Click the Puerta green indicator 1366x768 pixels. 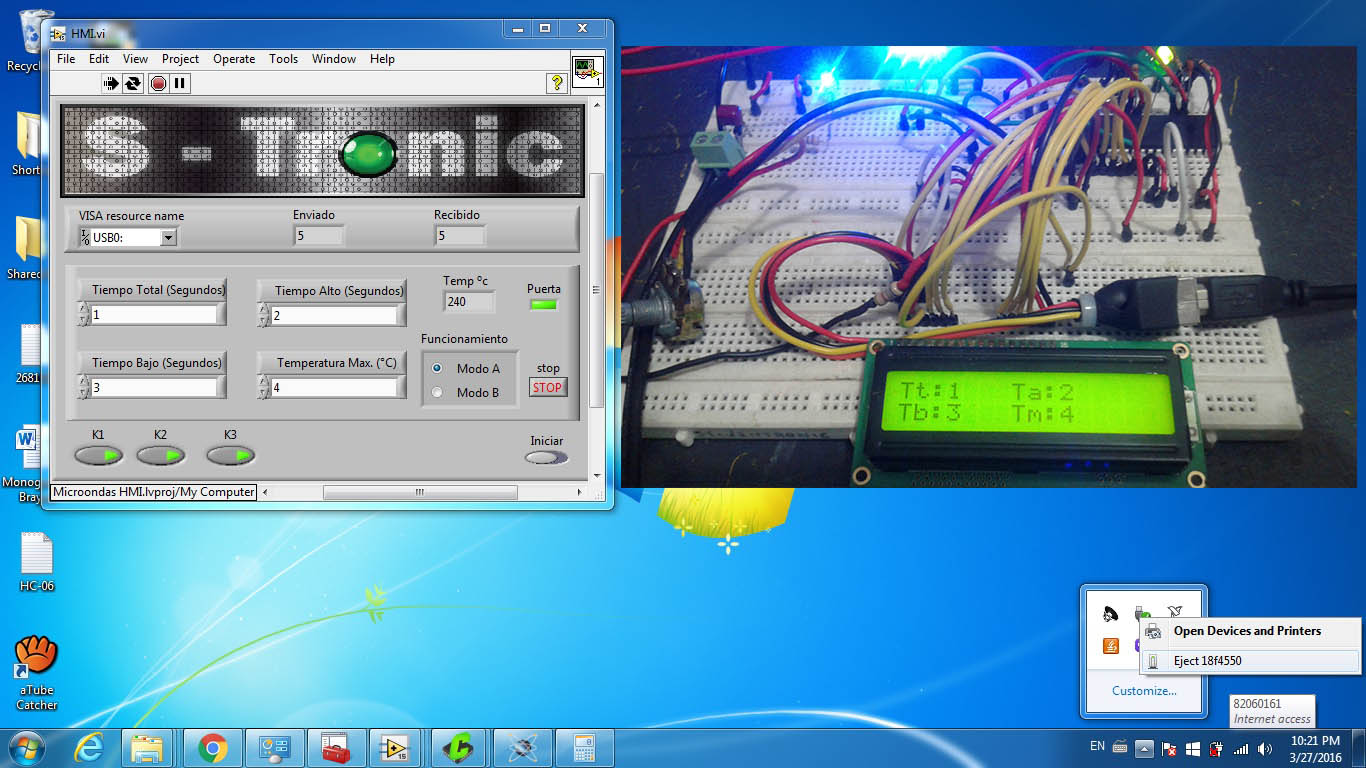click(x=543, y=304)
